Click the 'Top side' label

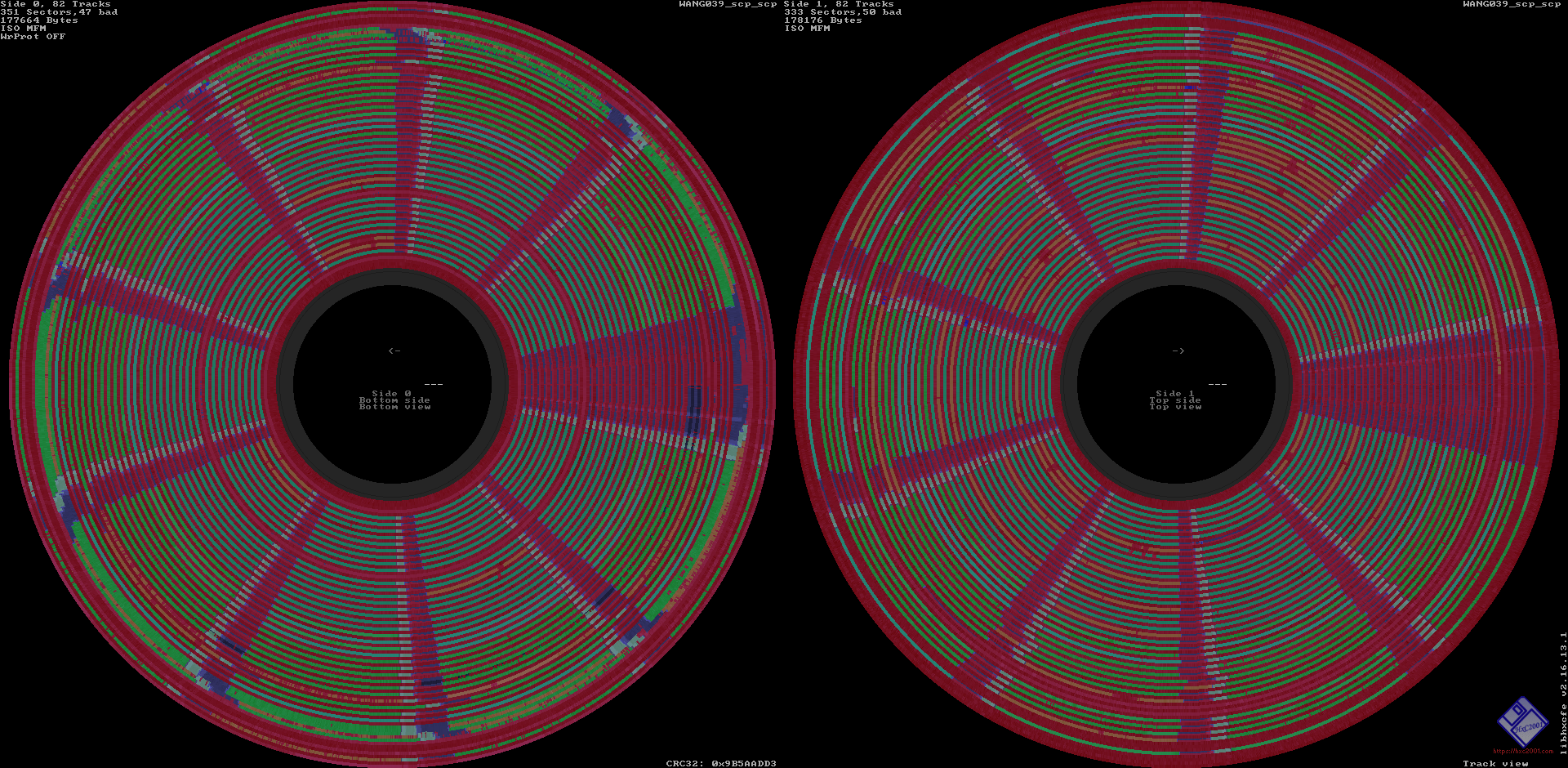(1175, 400)
